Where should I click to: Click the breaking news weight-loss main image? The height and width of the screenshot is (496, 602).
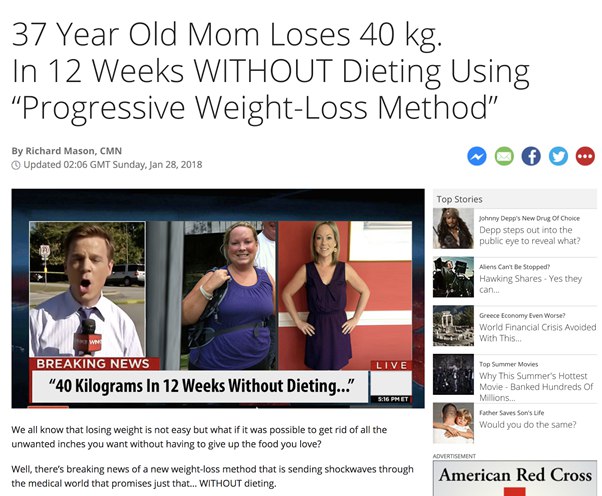point(218,298)
